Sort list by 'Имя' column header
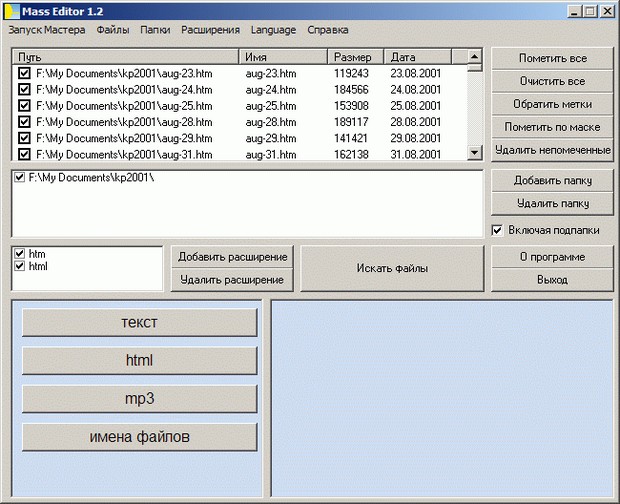 click(x=285, y=57)
